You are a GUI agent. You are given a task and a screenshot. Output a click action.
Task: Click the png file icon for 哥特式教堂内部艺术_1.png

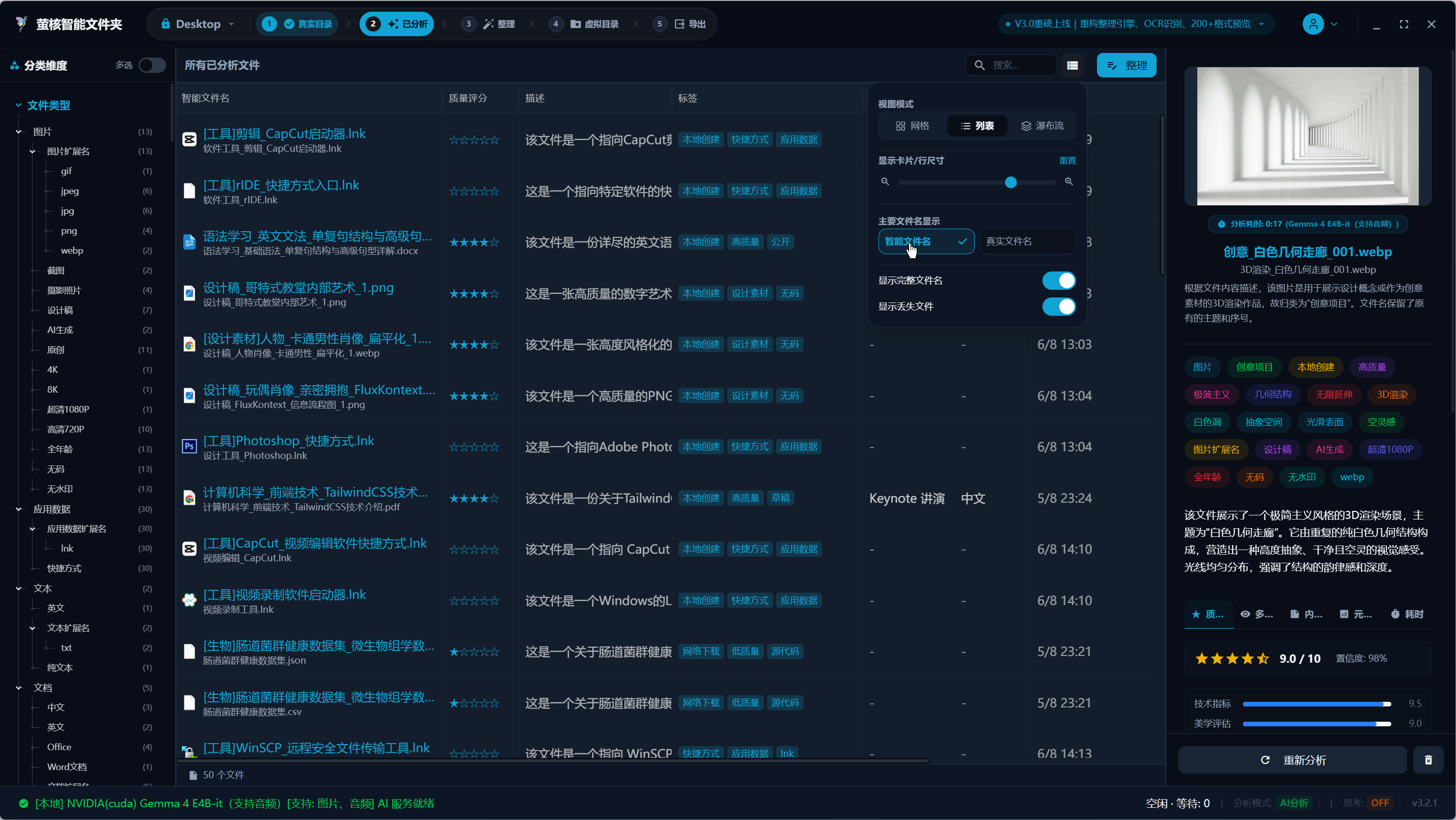tap(189, 293)
